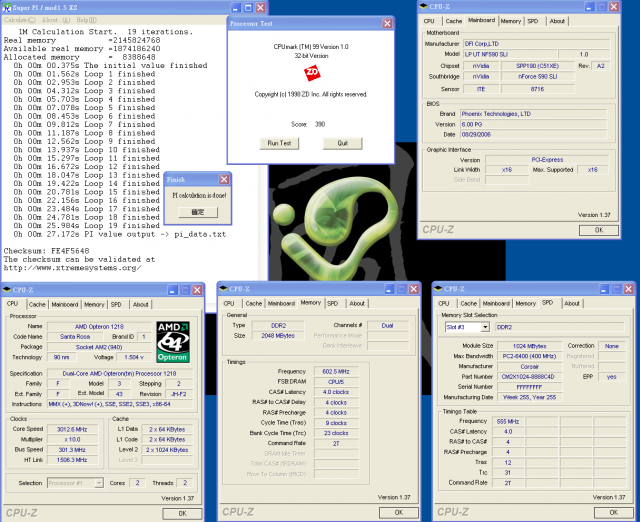This screenshot has height=522, width=640.
Task: Maximize the Super PI window
Action: coord(248,8)
